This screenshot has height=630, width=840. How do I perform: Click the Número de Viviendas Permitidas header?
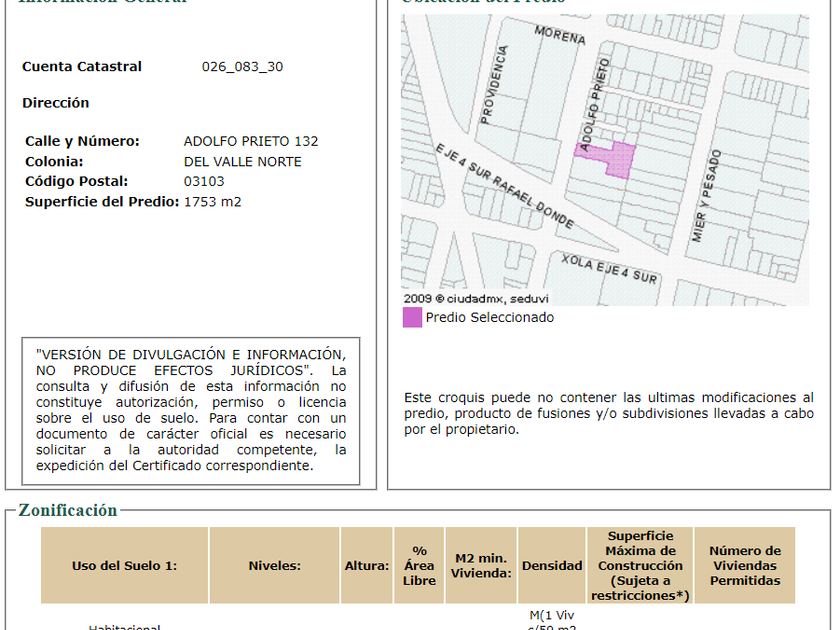pos(744,565)
